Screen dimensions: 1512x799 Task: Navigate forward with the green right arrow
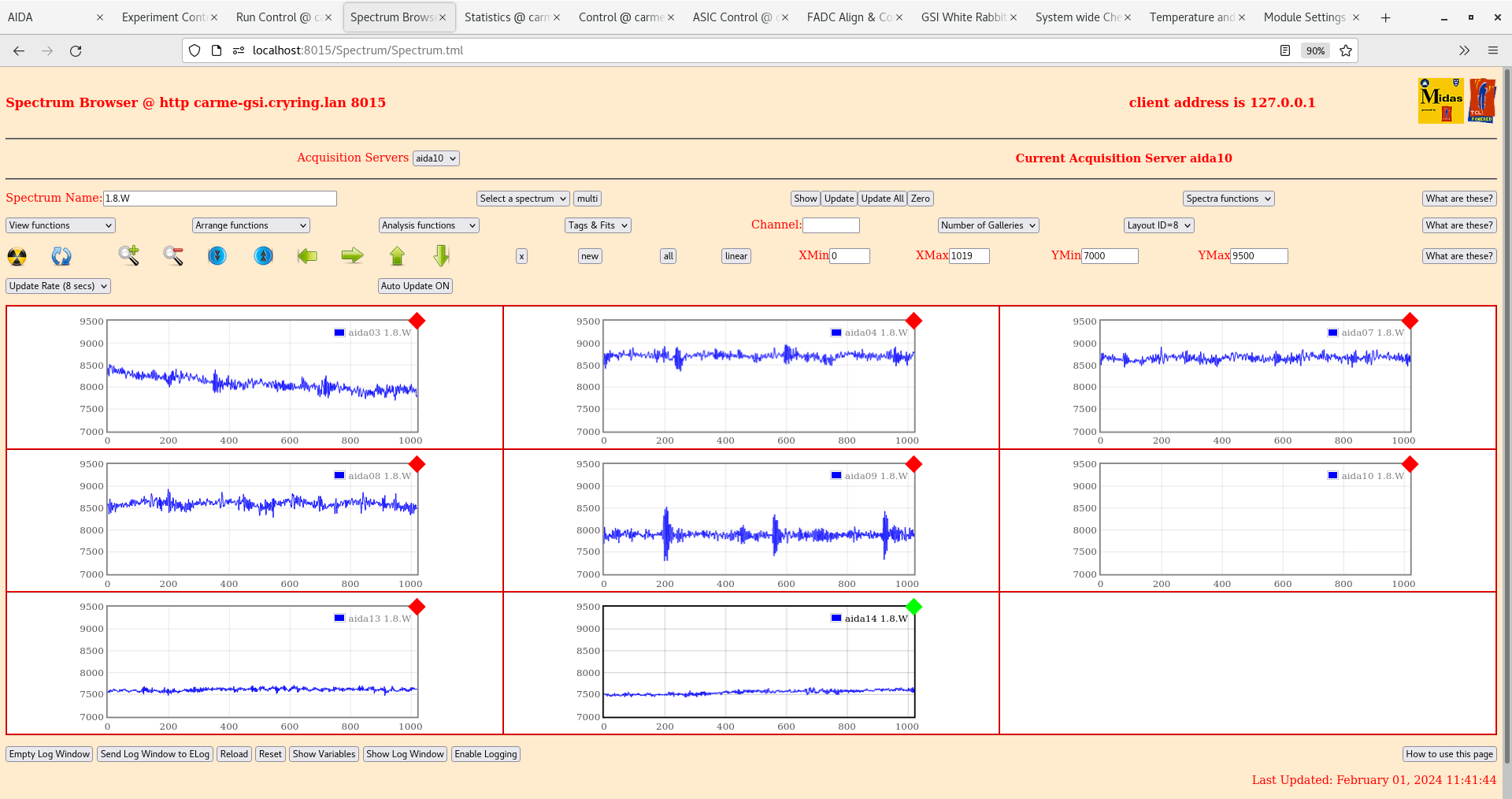[352, 256]
